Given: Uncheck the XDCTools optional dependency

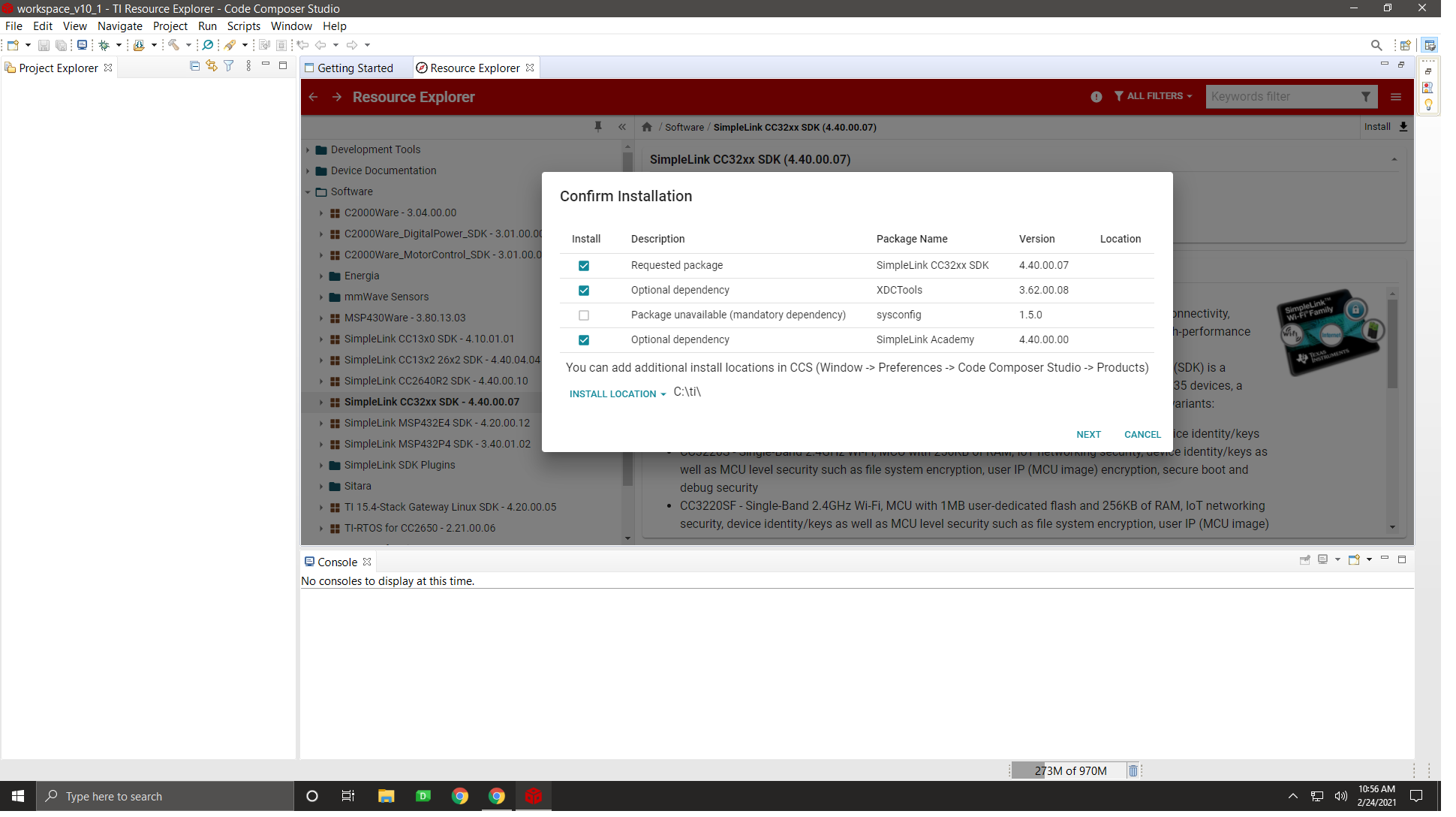Looking at the screenshot, I should (x=584, y=291).
